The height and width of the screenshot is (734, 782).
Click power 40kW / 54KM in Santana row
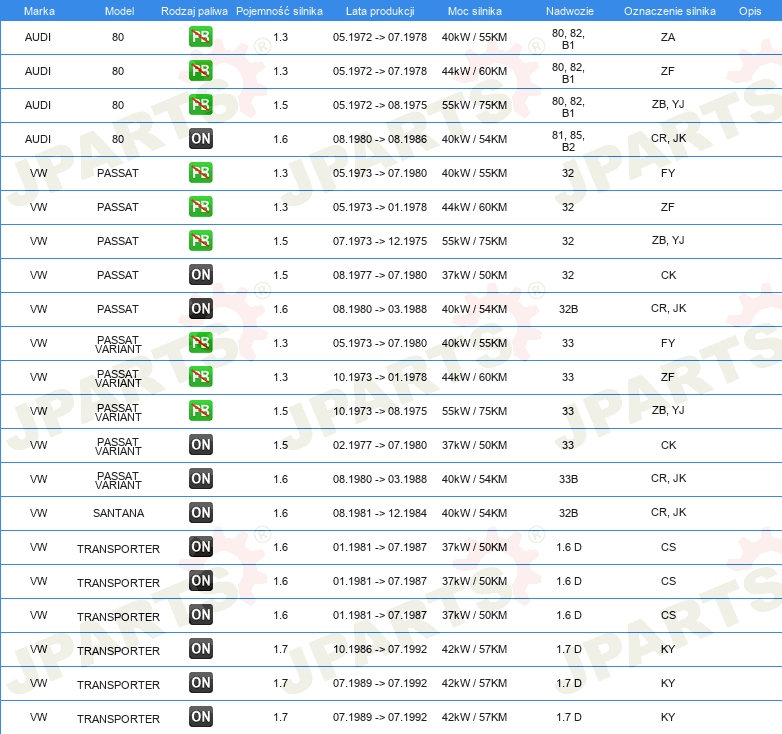[474, 513]
